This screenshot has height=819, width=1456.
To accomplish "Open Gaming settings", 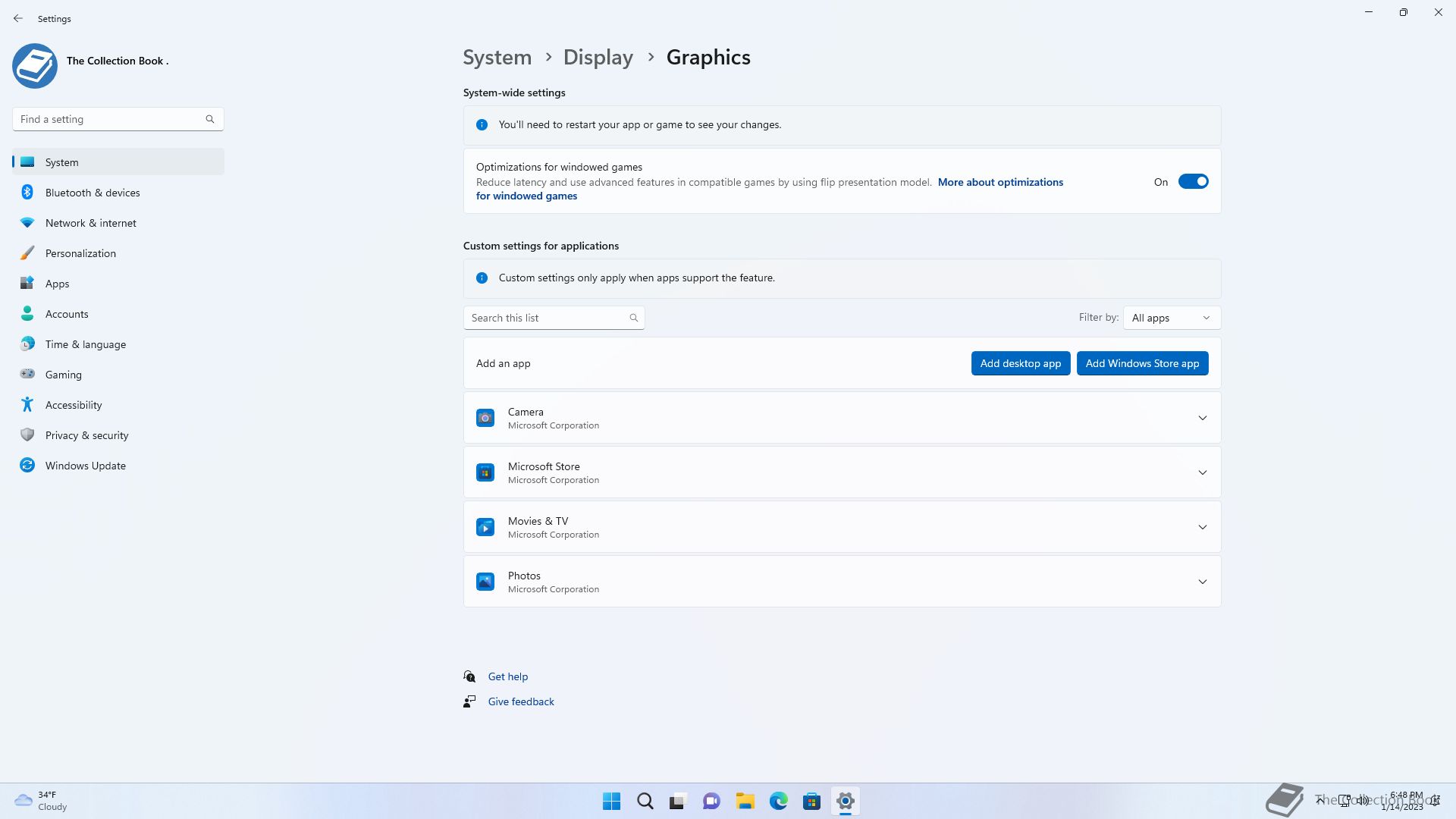I will (118, 375).
